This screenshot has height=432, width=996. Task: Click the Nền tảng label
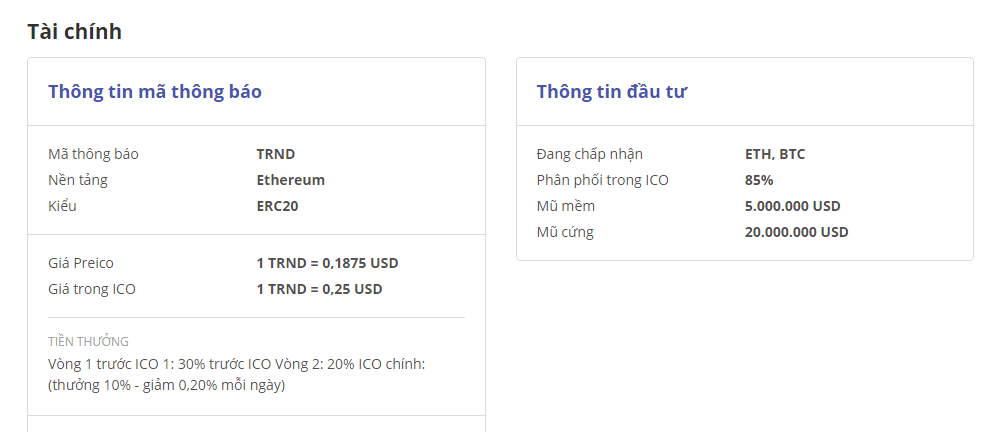tap(78, 180)
